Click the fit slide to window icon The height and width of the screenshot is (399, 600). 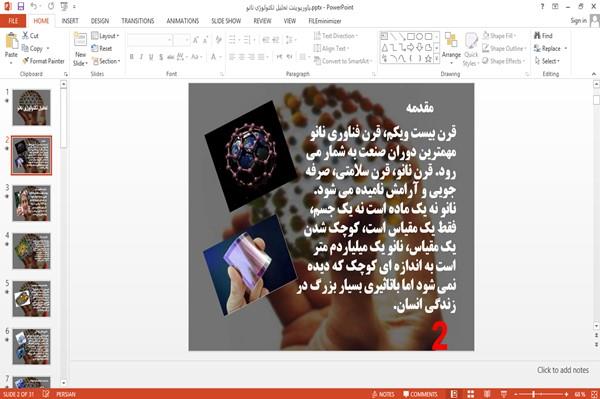click(x=594, y=394)
